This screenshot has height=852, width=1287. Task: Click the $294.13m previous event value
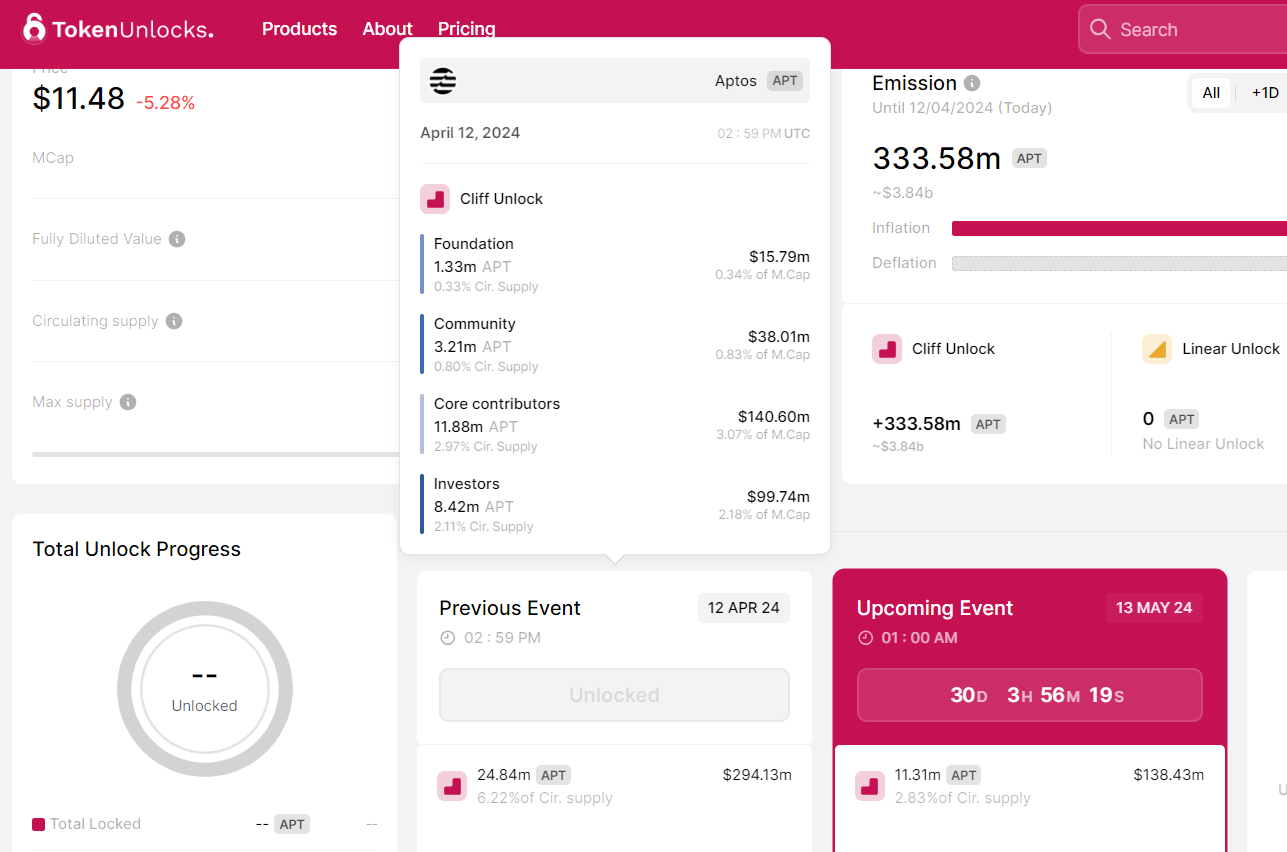757,775
